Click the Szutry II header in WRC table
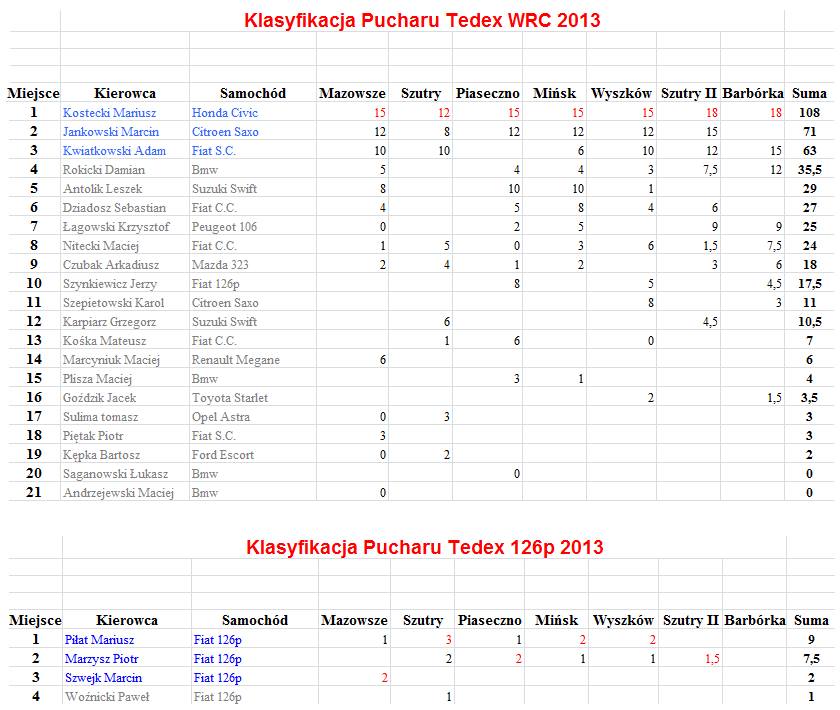 tap(688, 93)
